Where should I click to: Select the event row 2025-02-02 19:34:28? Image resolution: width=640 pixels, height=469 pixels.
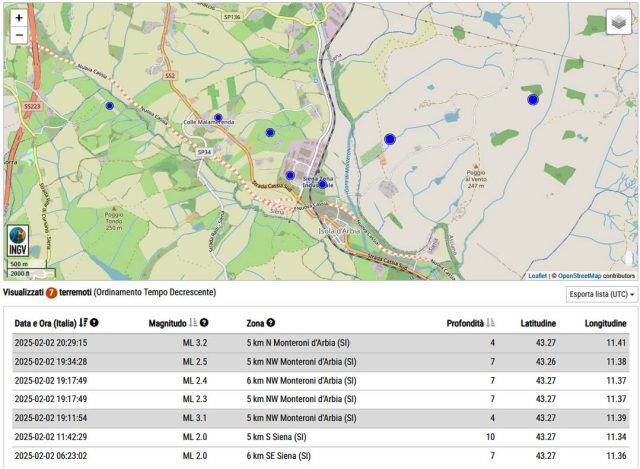tap(320, 362)
